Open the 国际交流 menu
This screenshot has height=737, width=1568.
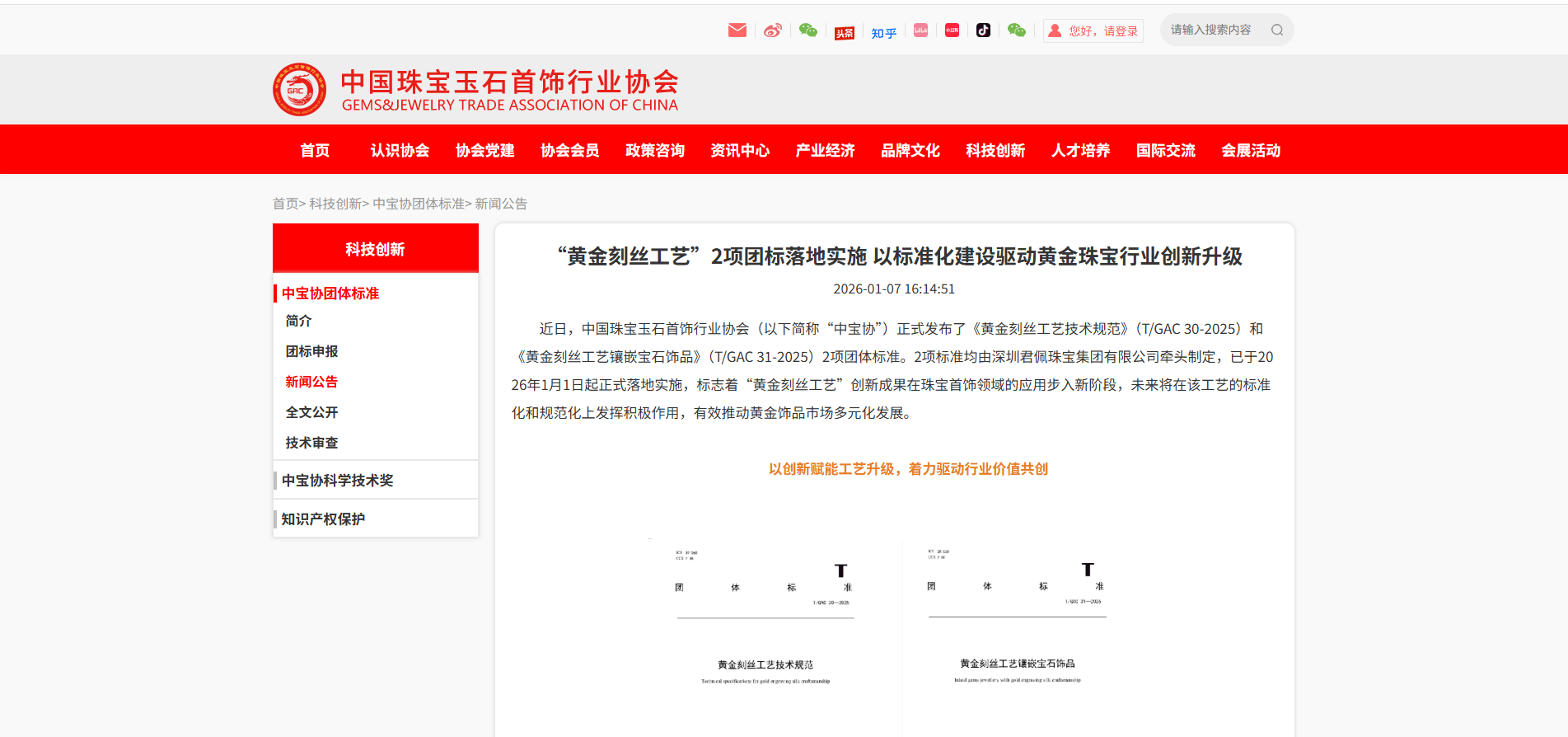click(x=1166, y=150)
